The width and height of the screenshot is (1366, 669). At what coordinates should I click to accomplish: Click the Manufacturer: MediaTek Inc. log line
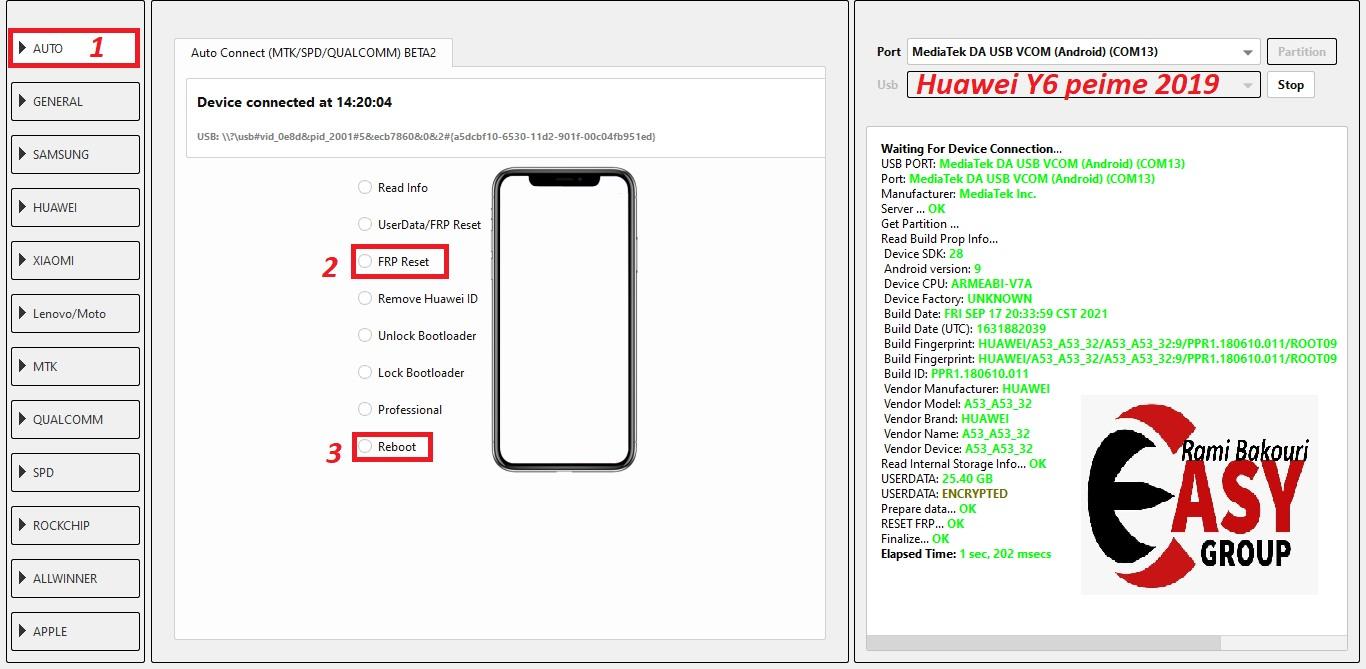[958, 194]
